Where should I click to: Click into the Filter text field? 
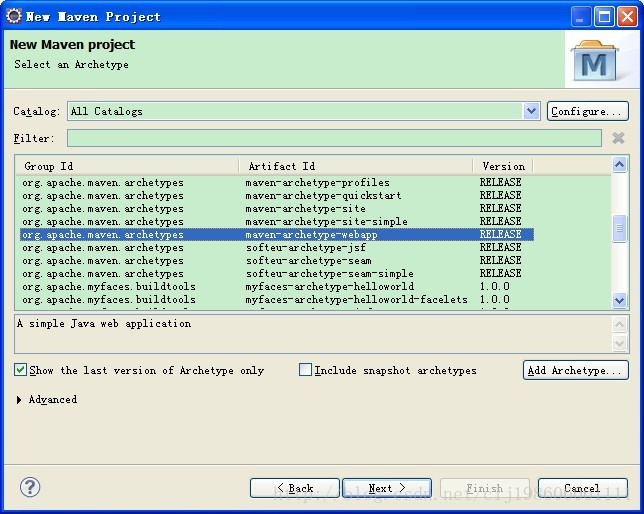334,138
